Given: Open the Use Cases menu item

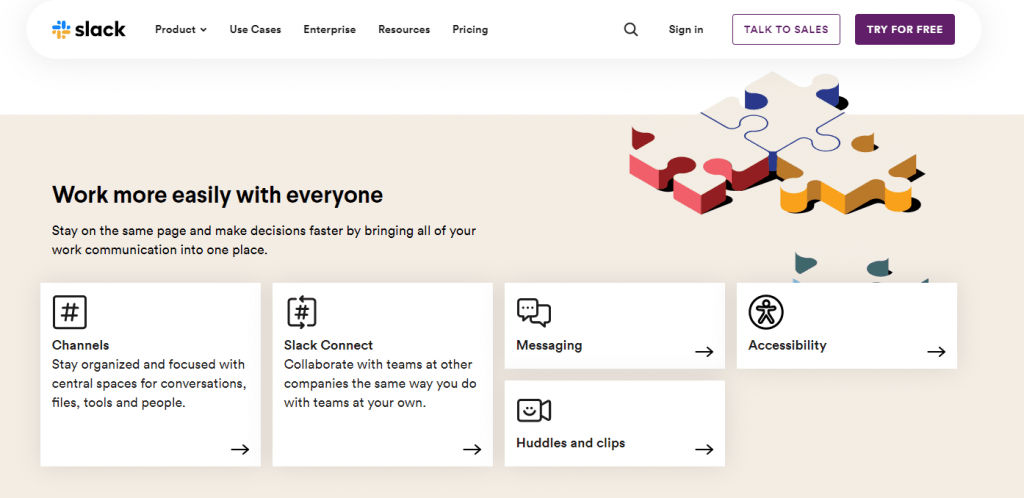Looking at the screenshot, I should pos(255,29).
